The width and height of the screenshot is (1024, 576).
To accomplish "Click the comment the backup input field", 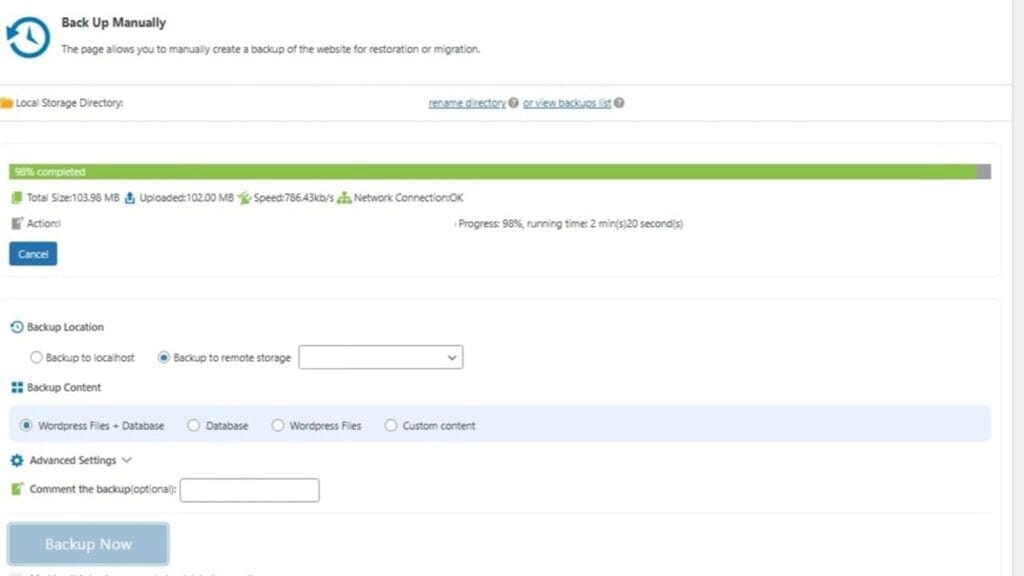I will coord(249,490).
